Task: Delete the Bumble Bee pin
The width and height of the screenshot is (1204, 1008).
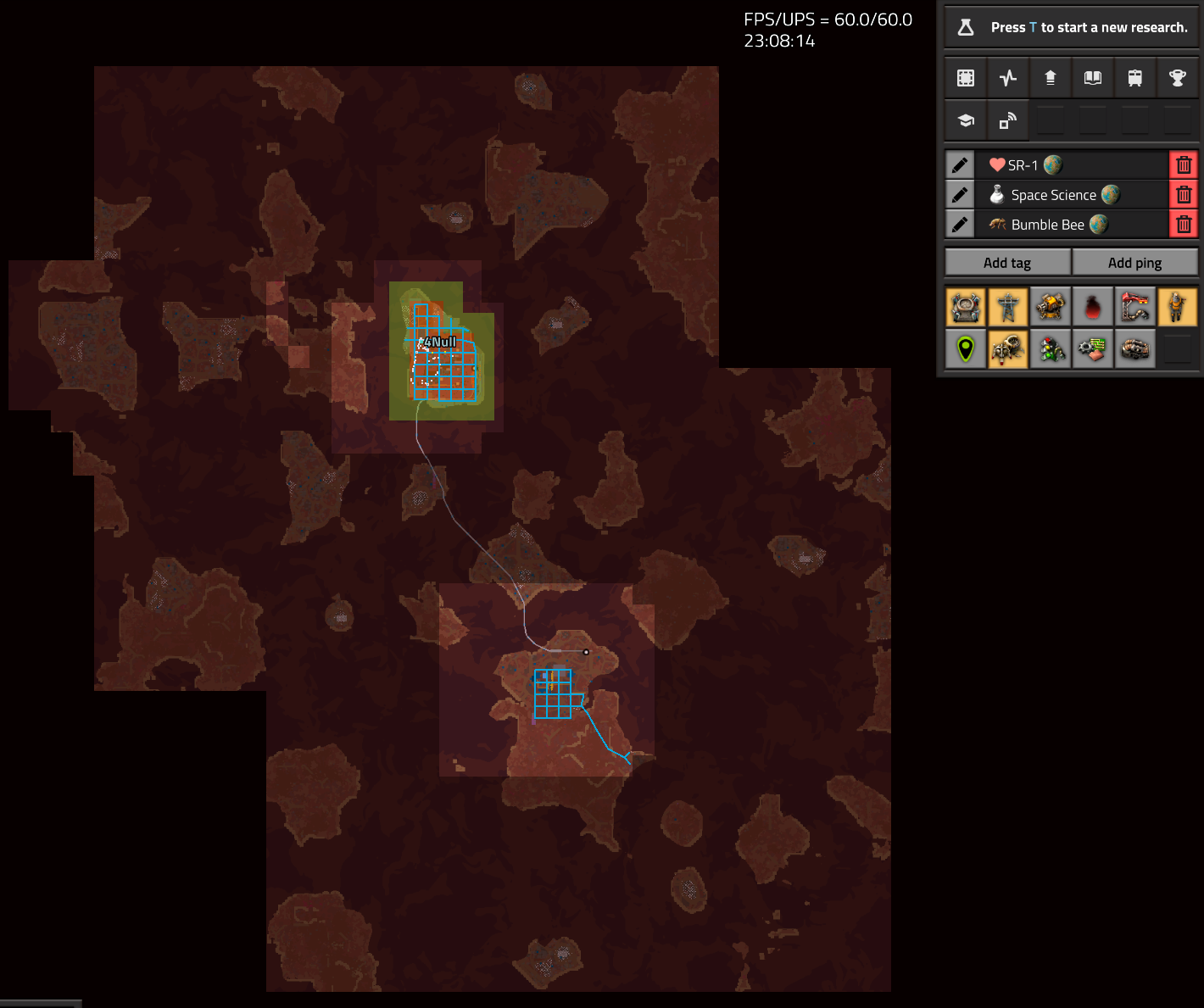Action: tap(1184, 225)
